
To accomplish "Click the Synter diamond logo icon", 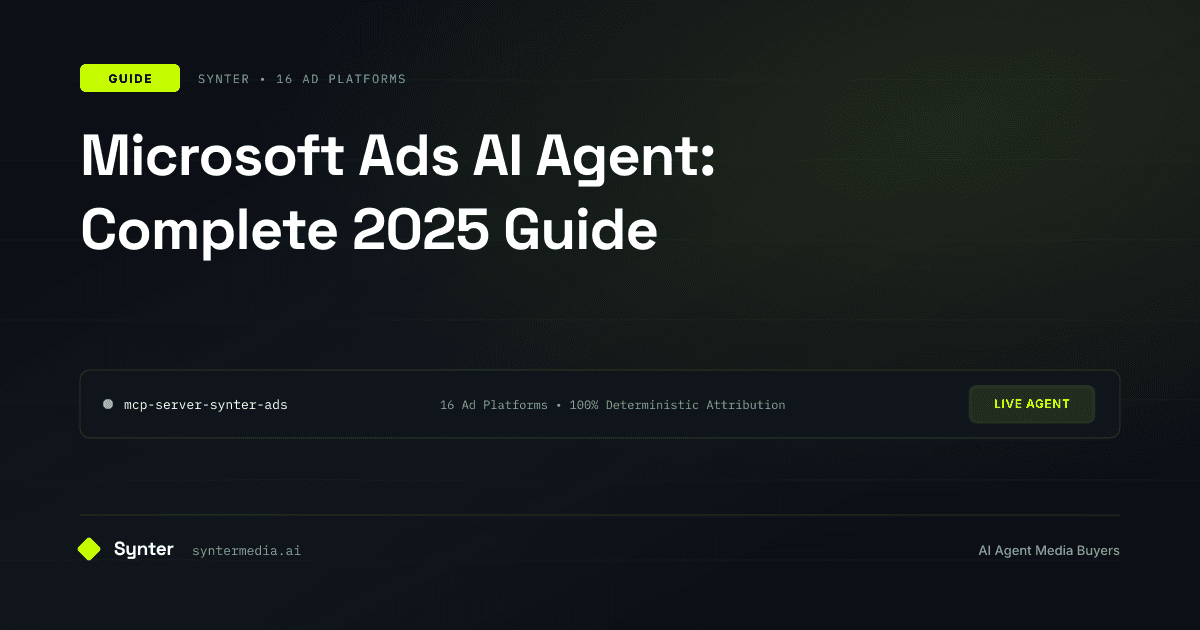I will (x=89, y=549).
